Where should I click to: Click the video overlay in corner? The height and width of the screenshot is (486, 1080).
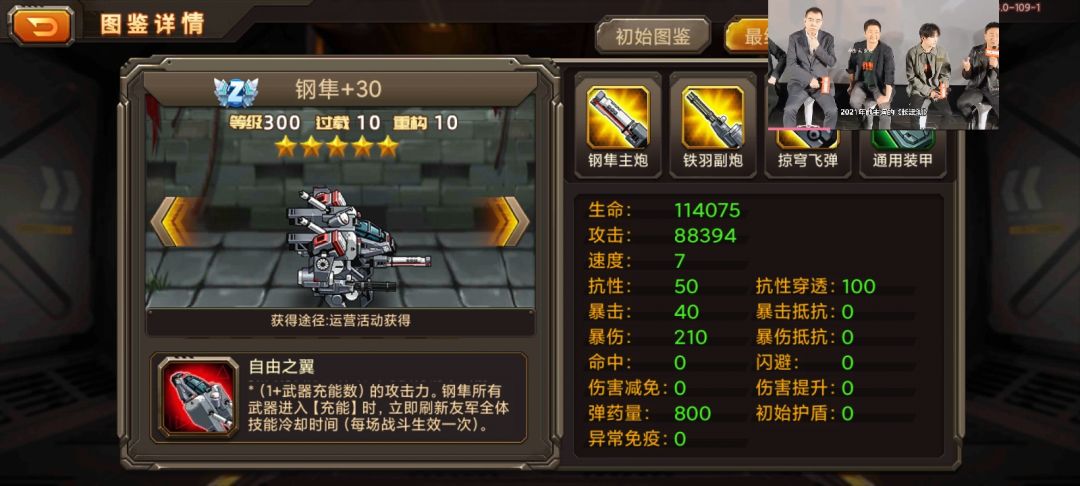tap(883, 65)
